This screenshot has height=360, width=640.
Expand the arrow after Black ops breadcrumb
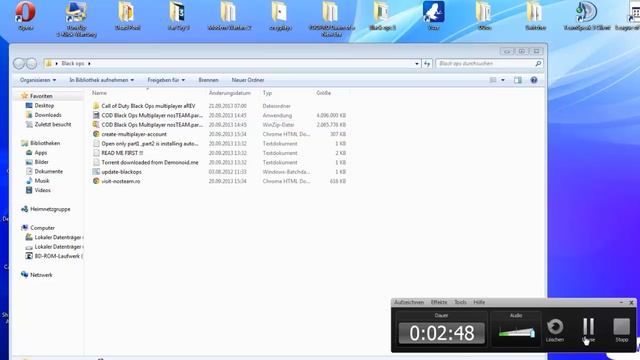(89, 64)
